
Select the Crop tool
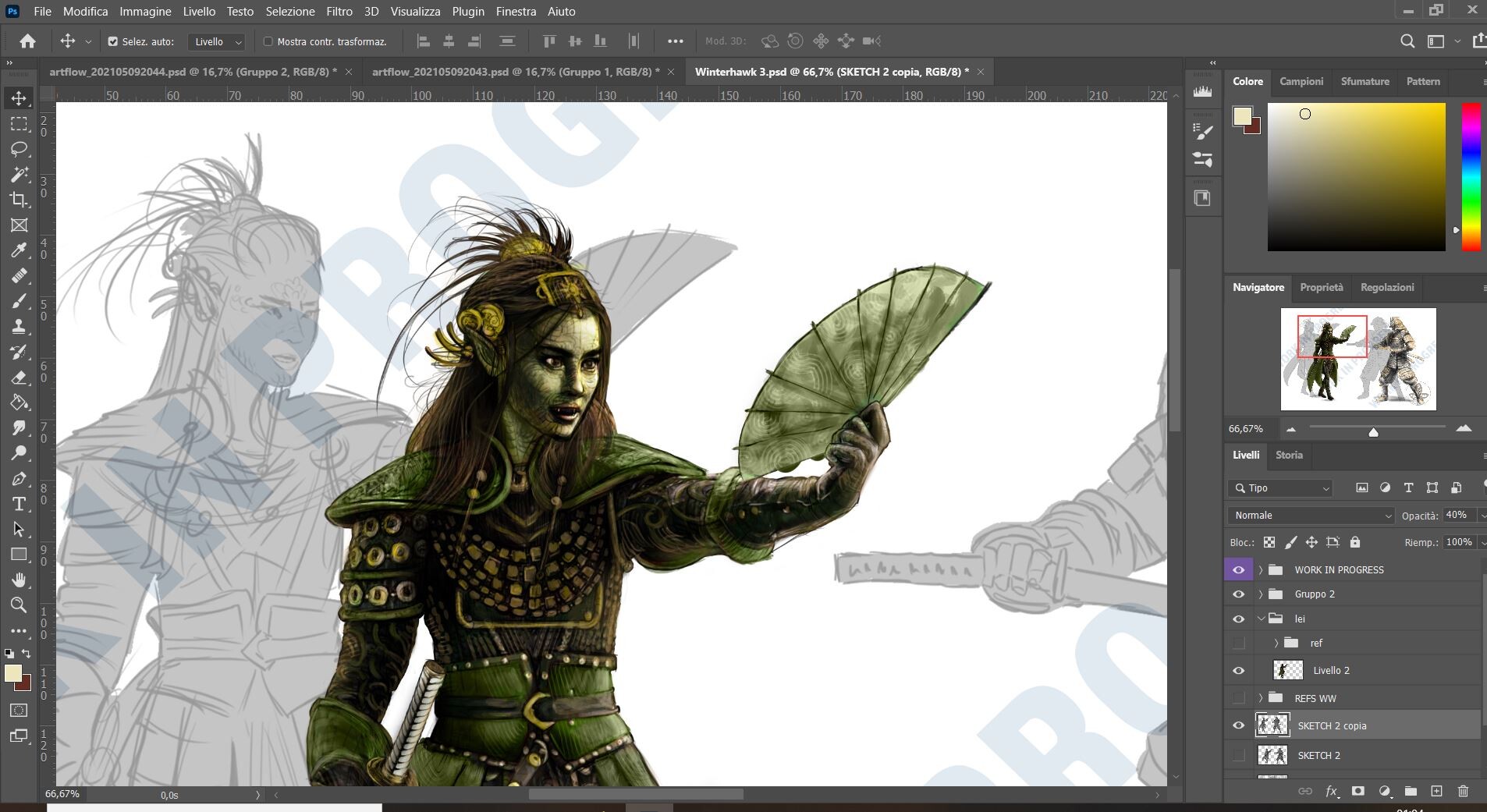[x=20, y=200]
